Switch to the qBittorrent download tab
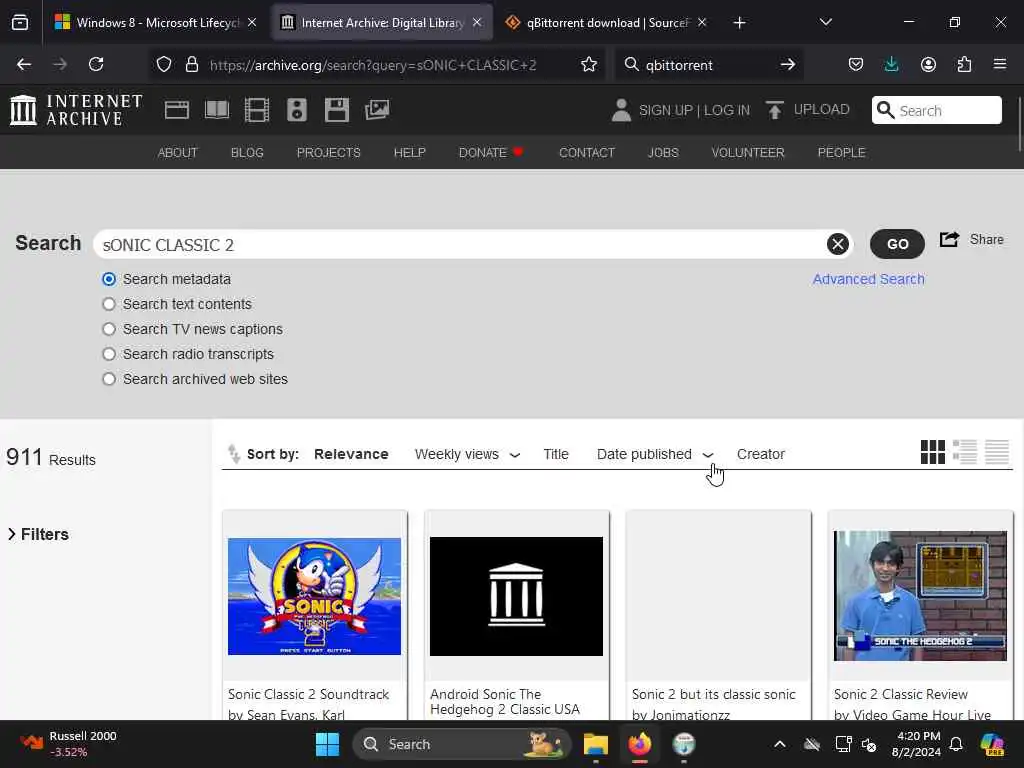1024x768 pixels. coord(607,23)
